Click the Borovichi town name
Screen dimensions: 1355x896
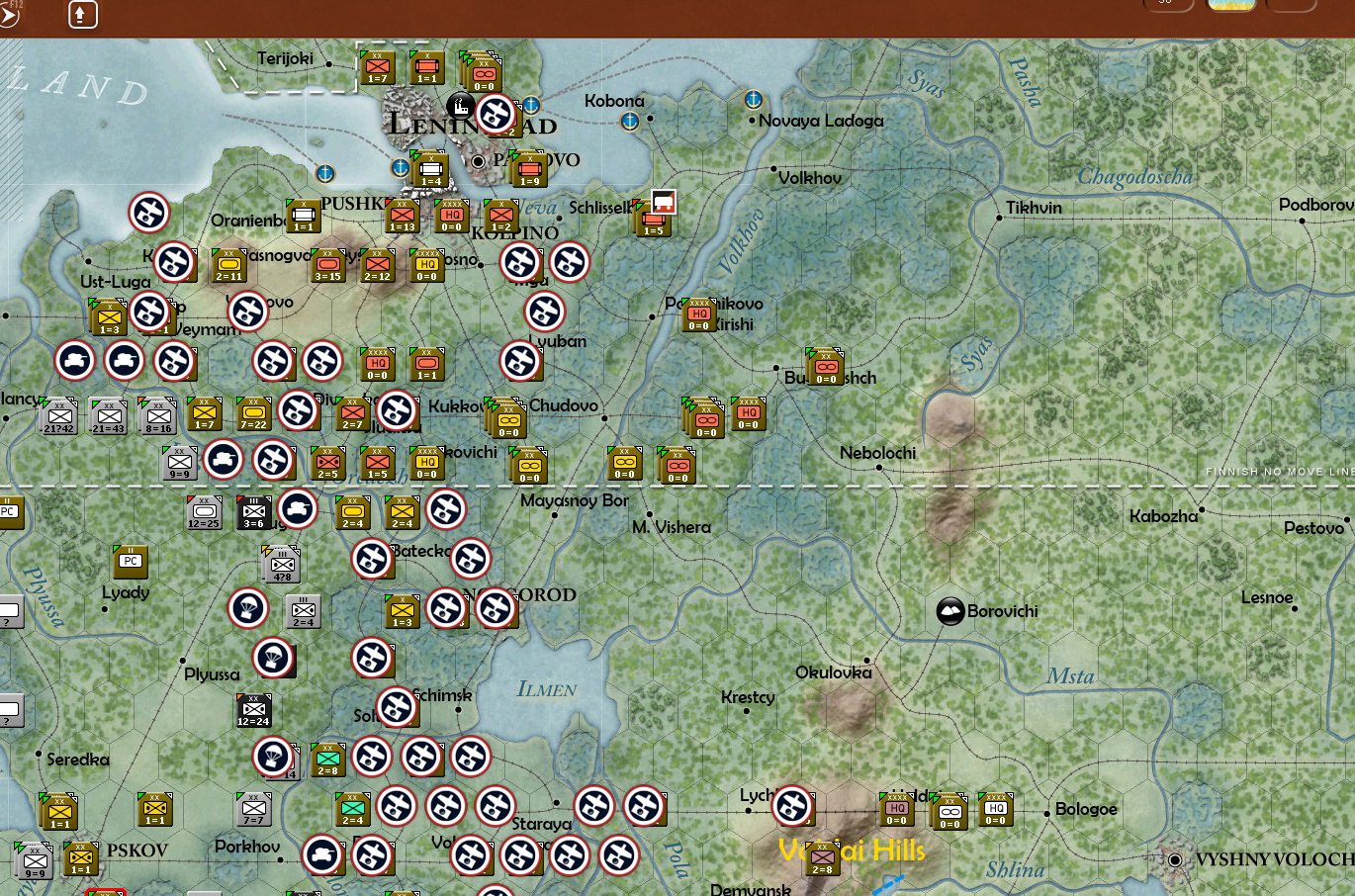pyautogui.click(x=1003, y=611)
